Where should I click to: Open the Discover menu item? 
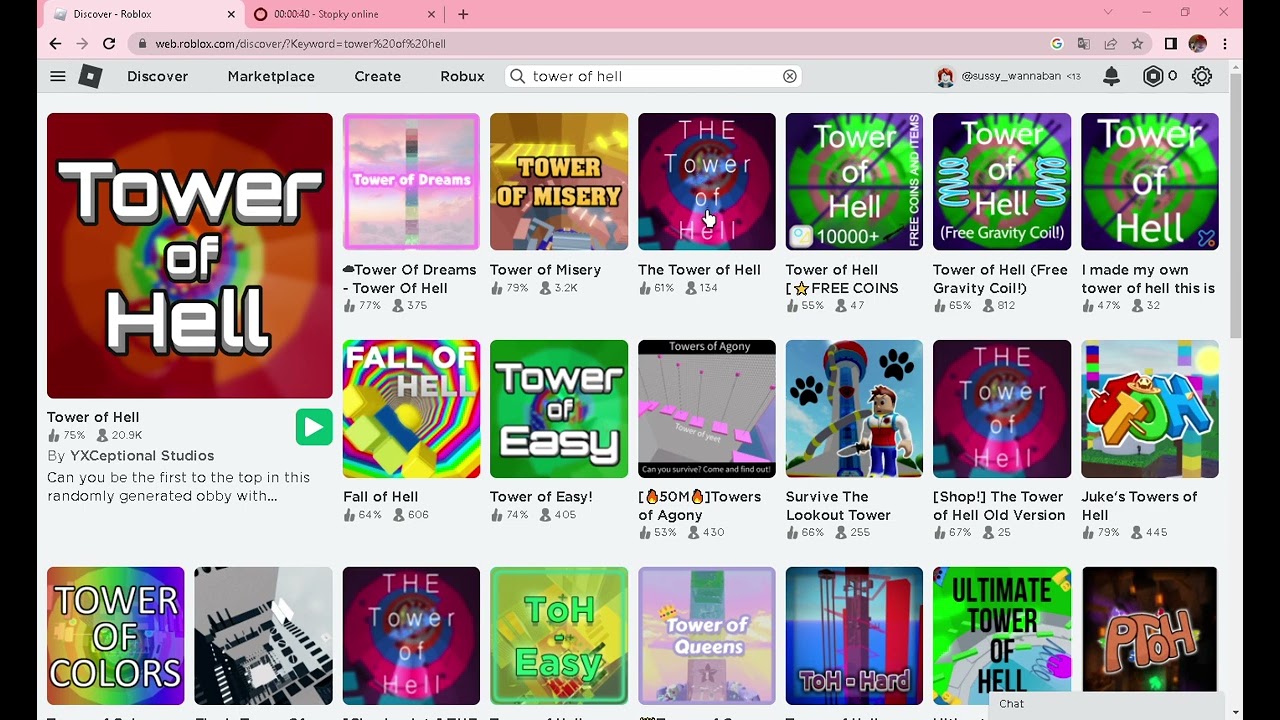click(158, 76)
